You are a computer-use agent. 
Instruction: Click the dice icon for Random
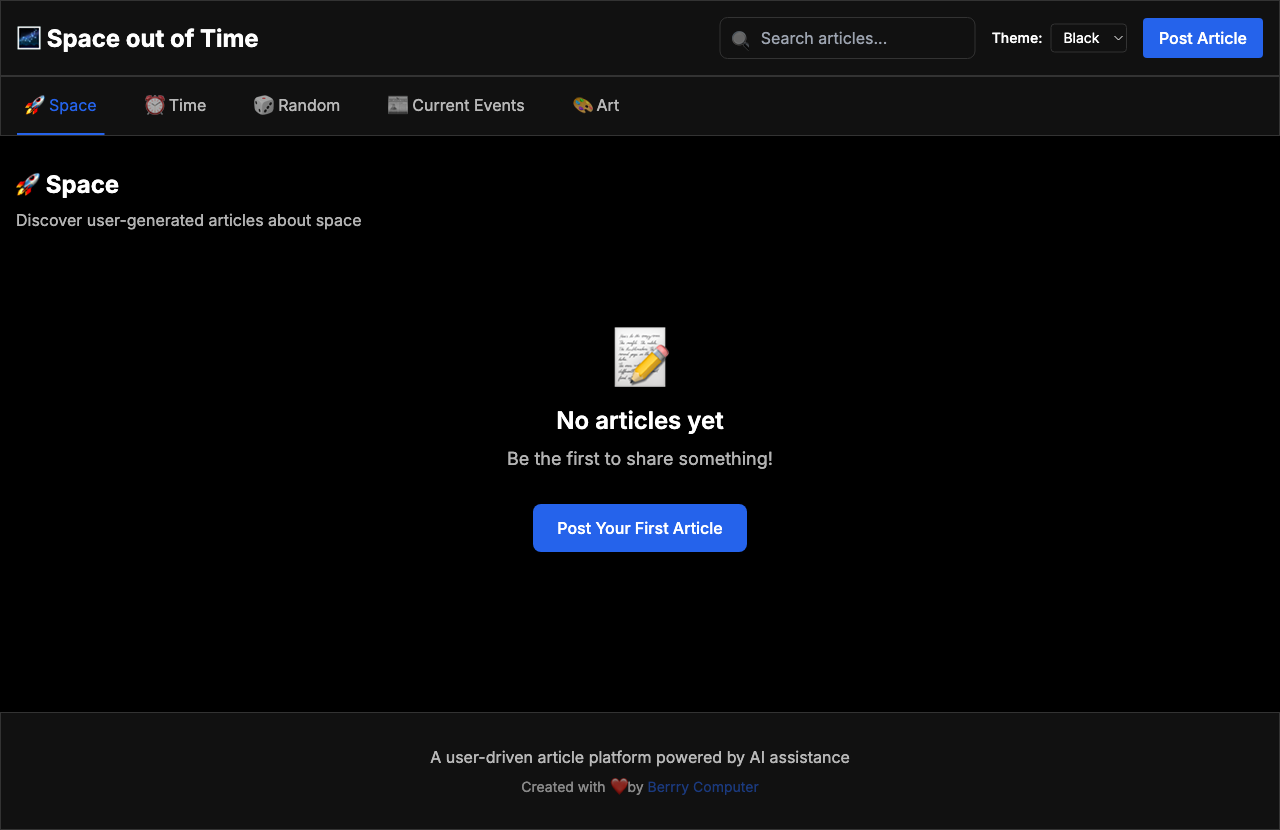(263, 105)
